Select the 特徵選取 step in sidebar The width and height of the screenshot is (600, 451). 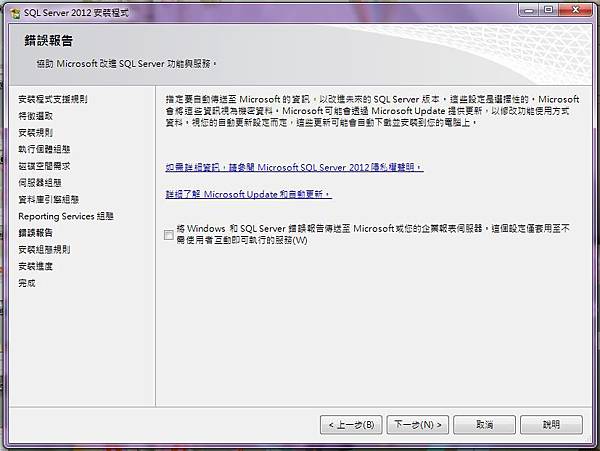coord(36,116)
